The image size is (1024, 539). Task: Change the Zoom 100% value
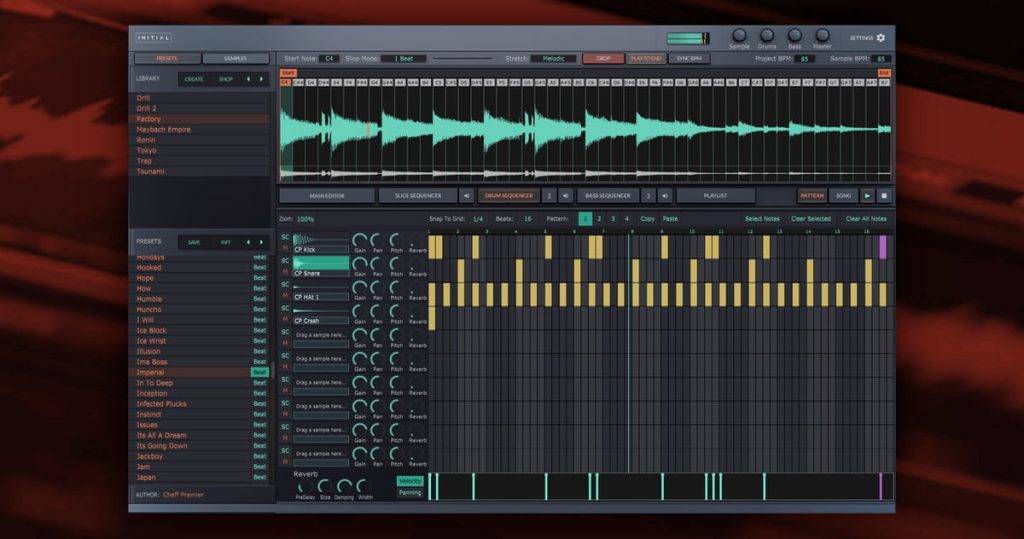point(305,220)
